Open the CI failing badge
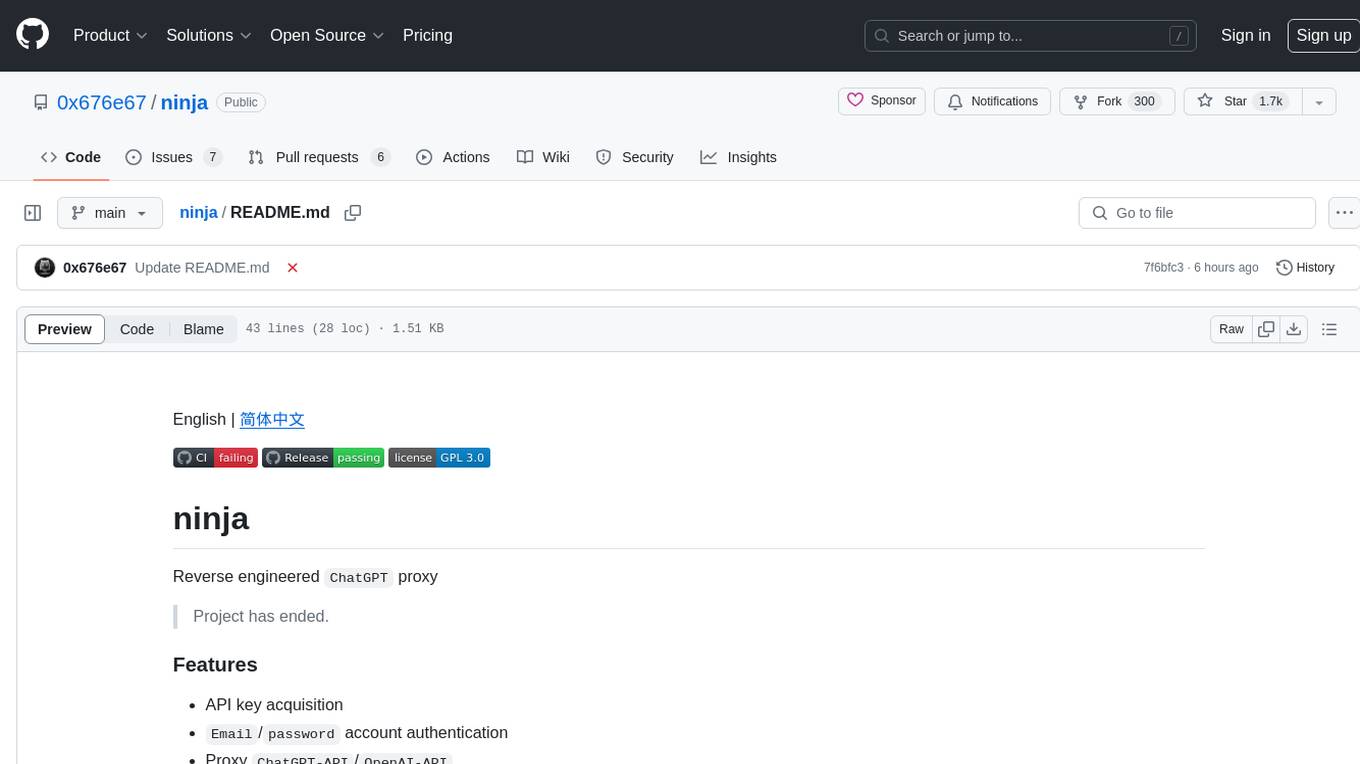 215,458
